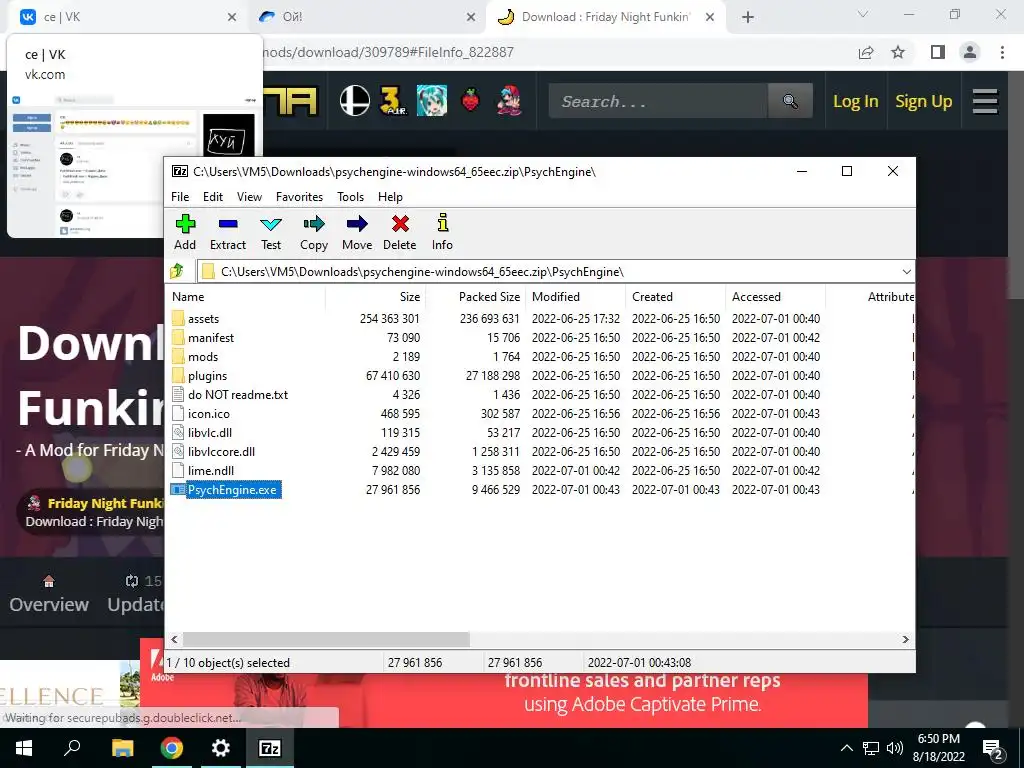Click the Hatsune Miku game icon
Viewport: 1024px width, 768px height.
(x=432, y=101)
